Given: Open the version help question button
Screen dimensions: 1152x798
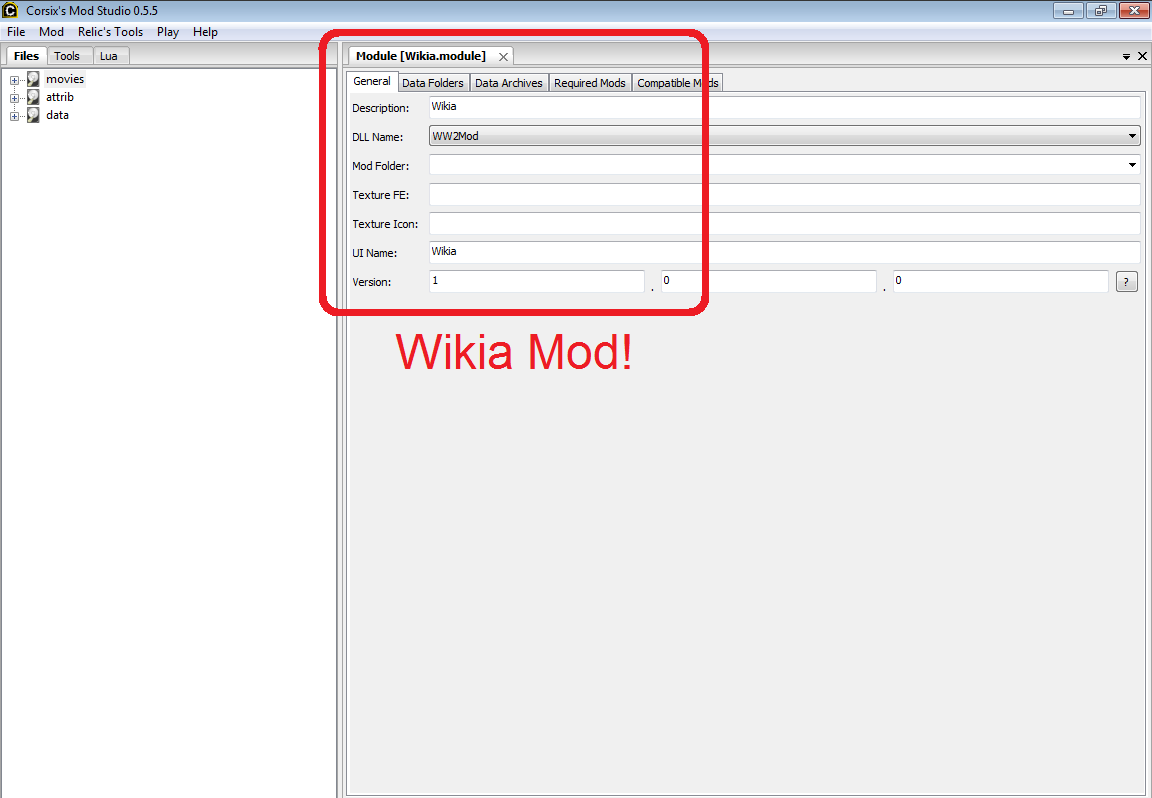Looking at the screenshot, I should coord(1126,281).
